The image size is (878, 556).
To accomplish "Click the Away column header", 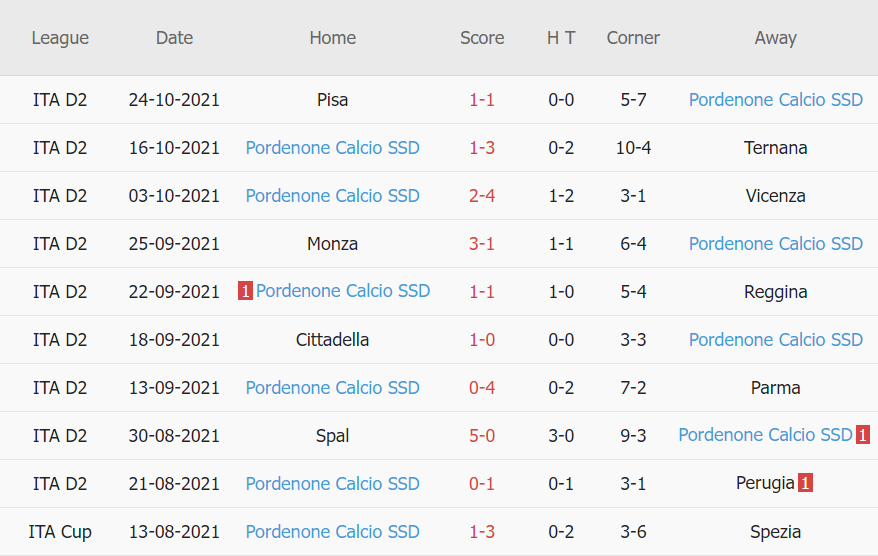I will pyautogui.click(x=775, y=38).
